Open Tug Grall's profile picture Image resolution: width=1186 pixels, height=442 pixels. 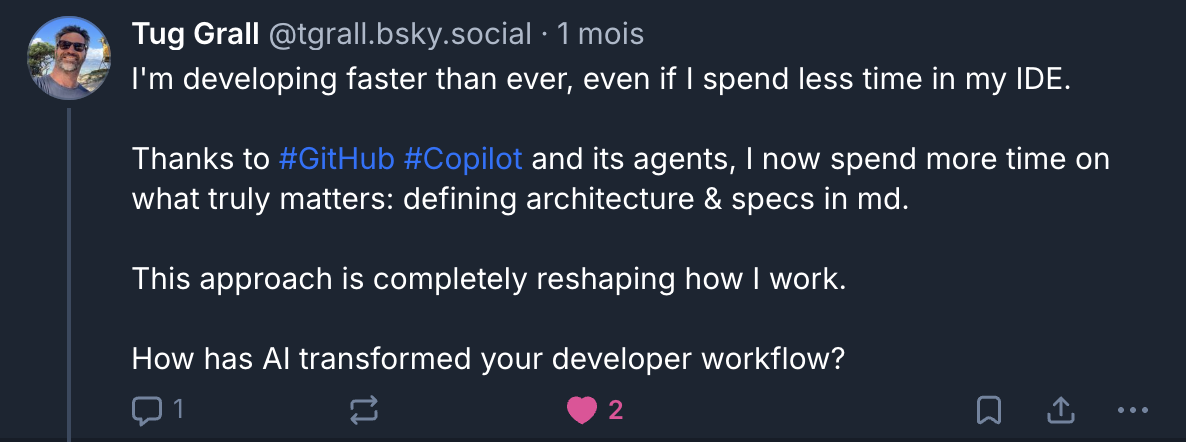point(68,57)
